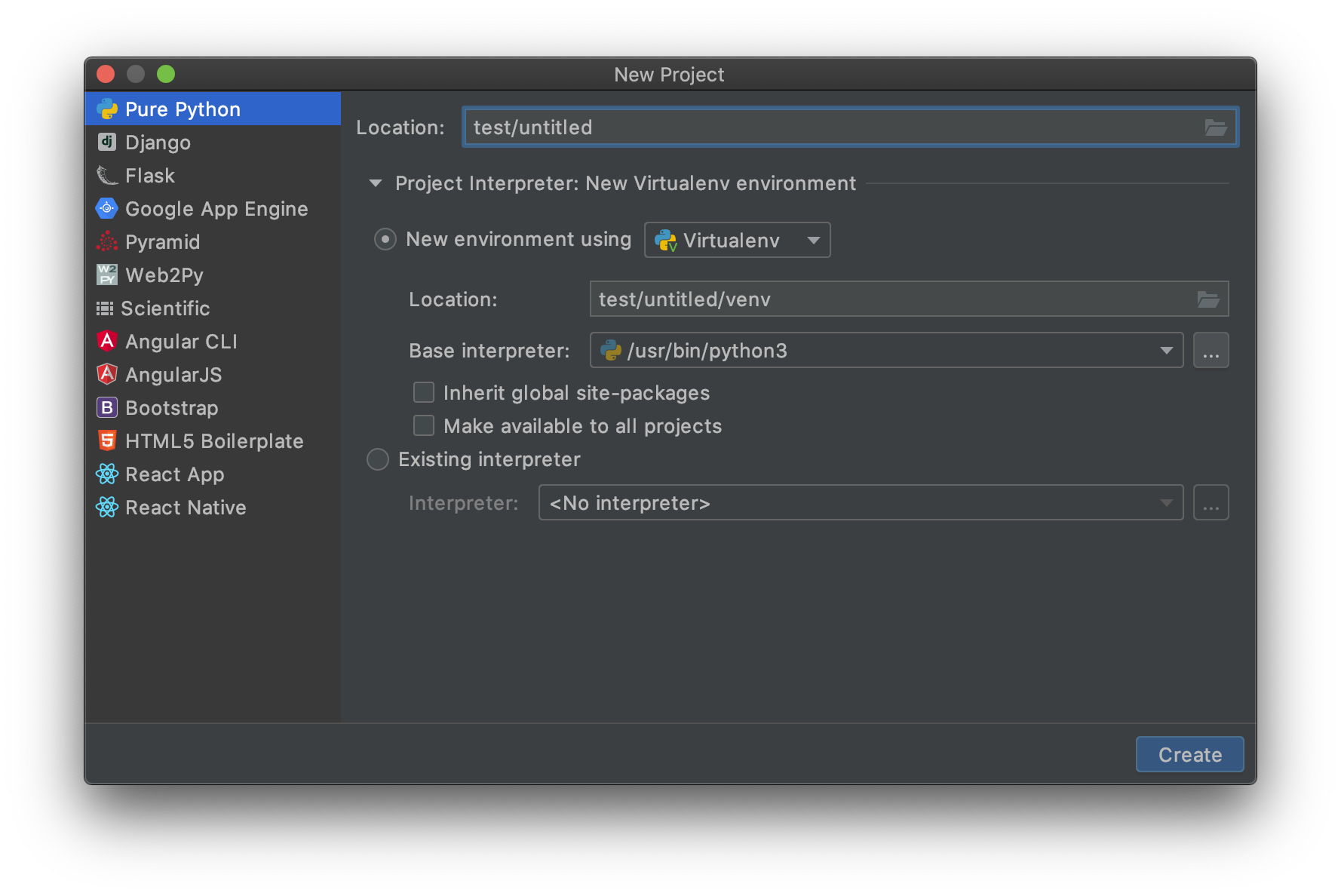
Task: Click the React Native atom icon
Action: (x=107, y=507)
